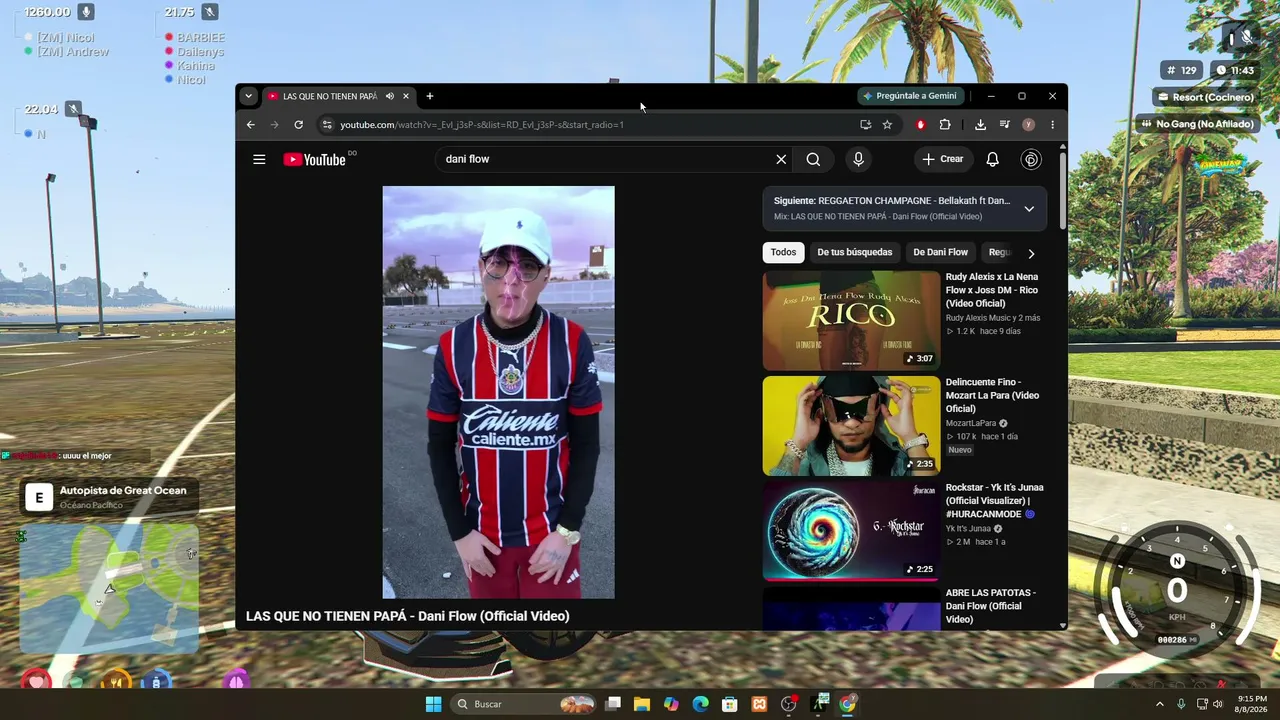
Task: Open the Chrome media controls icon
Action: tap(1005, 125)
